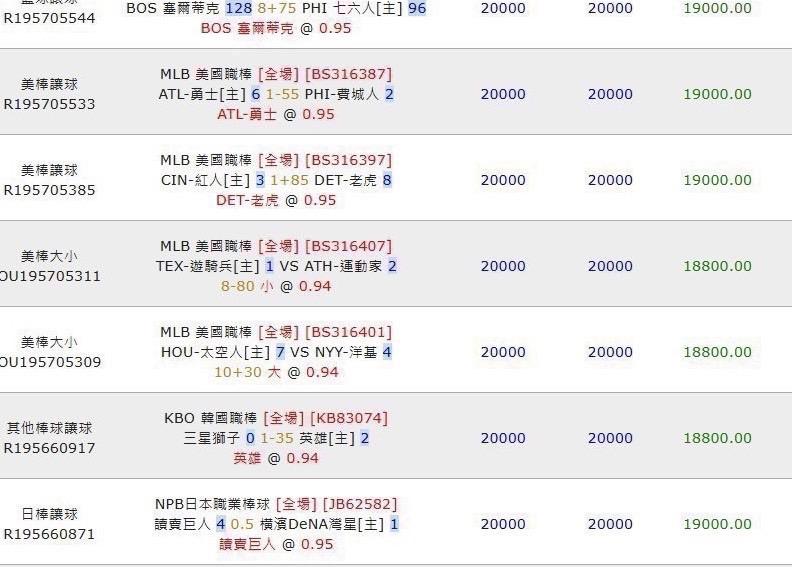Click bet ID R195705533
The width and height of the screenshot is (792, 567).
50,104
